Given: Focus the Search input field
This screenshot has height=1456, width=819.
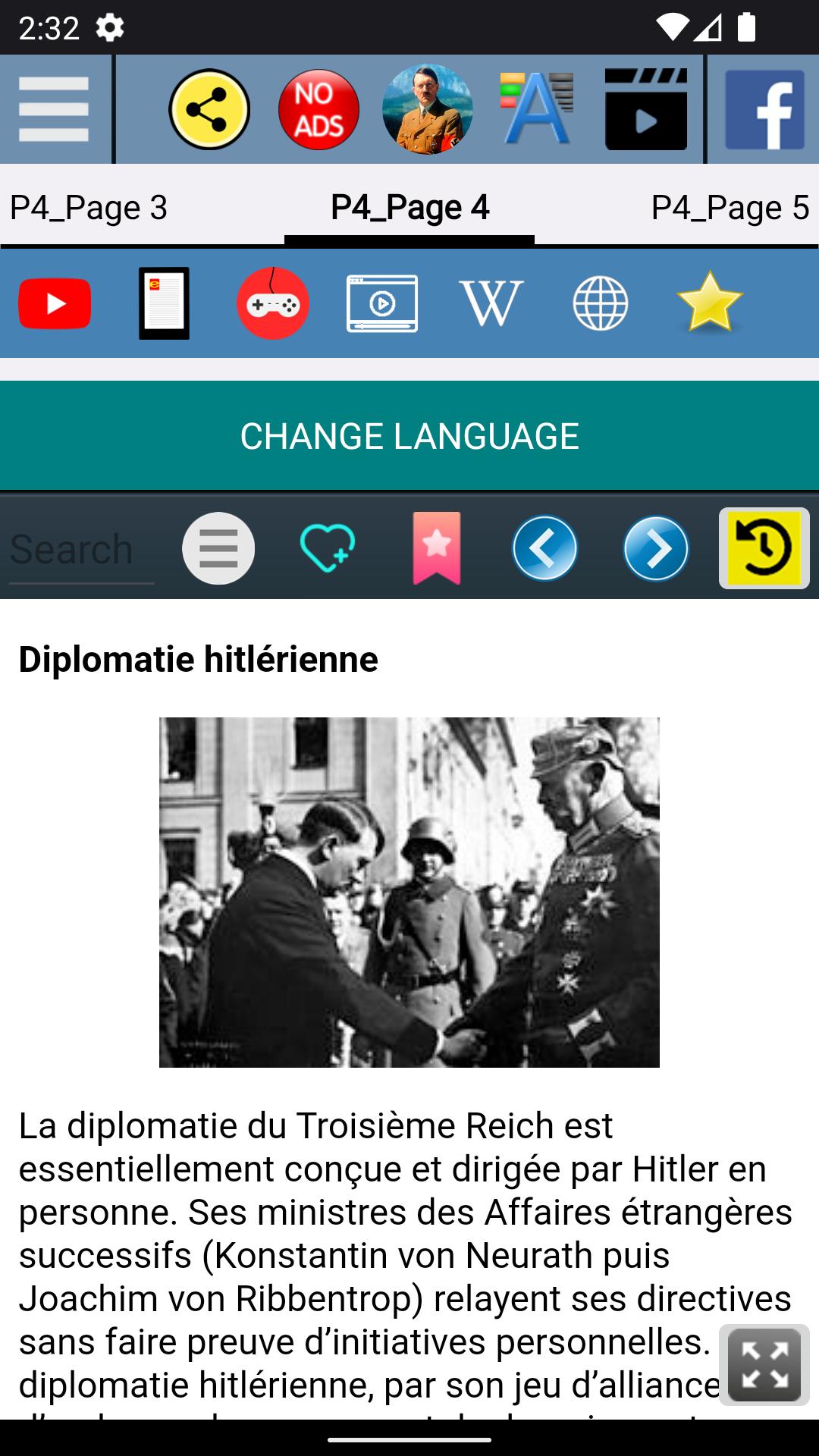Looking at the screenshot, I should 82,549.
